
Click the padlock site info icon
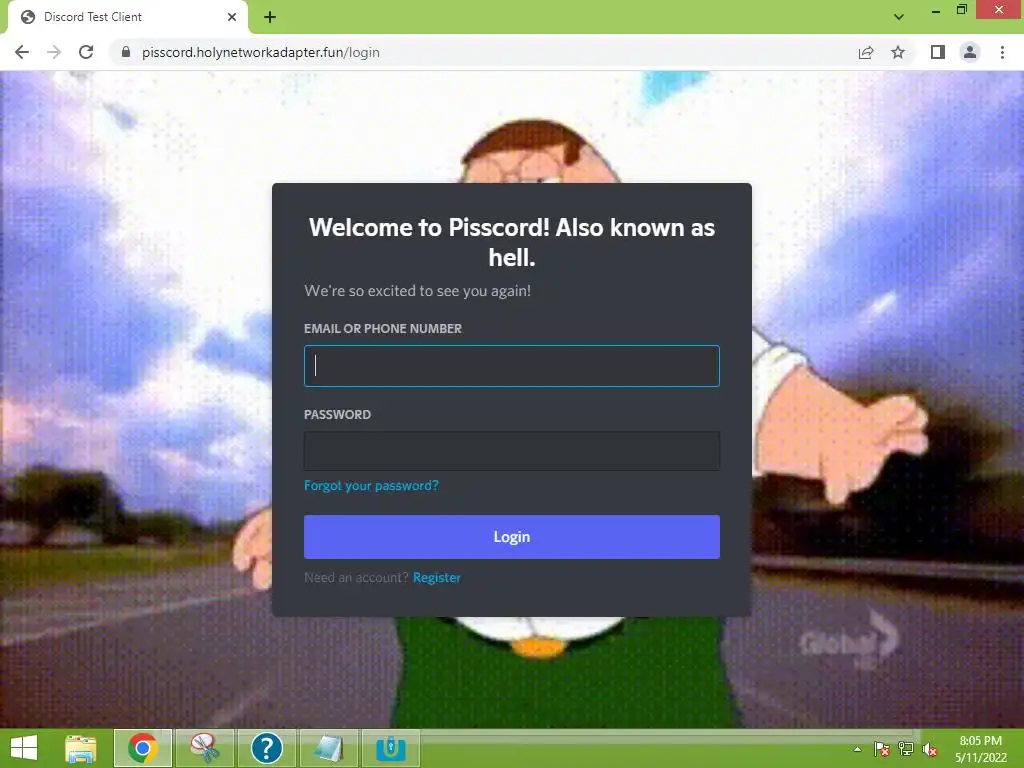(x=126, y=52)
